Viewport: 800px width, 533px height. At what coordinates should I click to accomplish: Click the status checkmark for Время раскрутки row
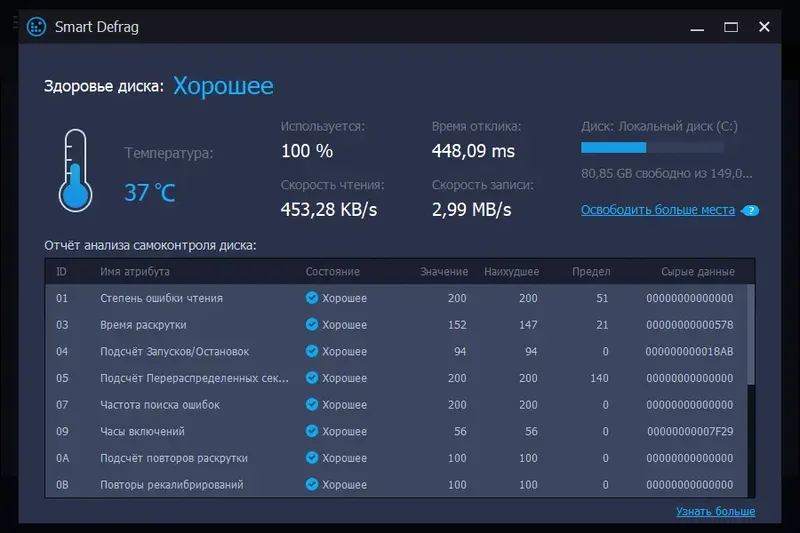coord(312,325)
